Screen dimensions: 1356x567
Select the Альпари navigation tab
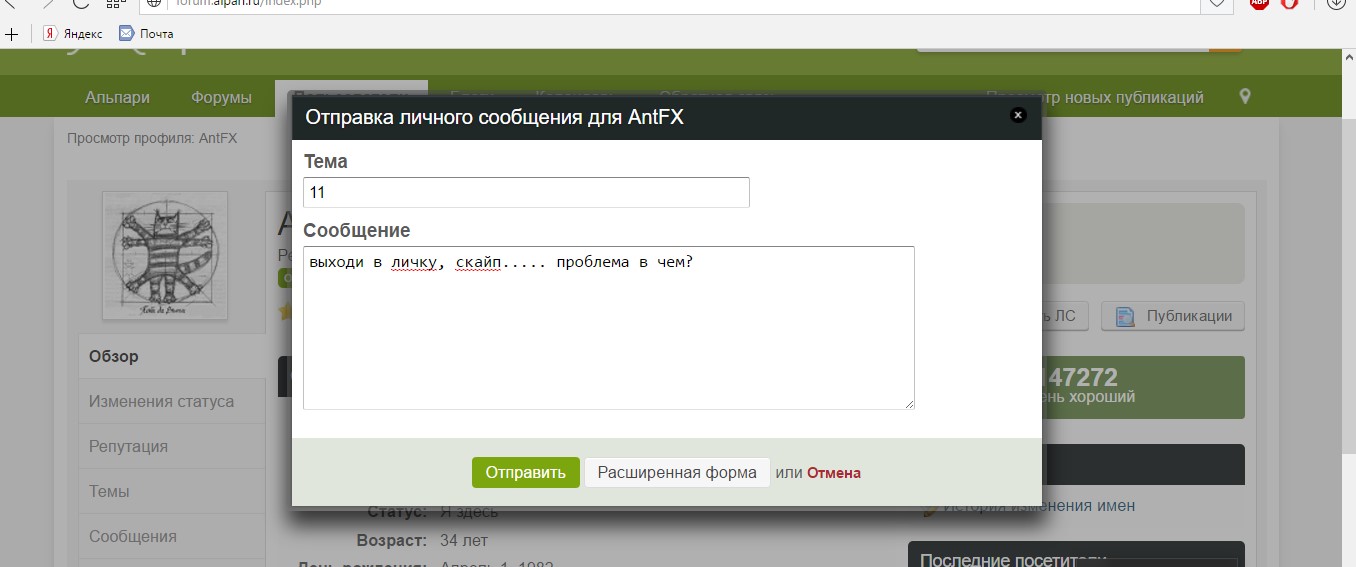[117, 97]
